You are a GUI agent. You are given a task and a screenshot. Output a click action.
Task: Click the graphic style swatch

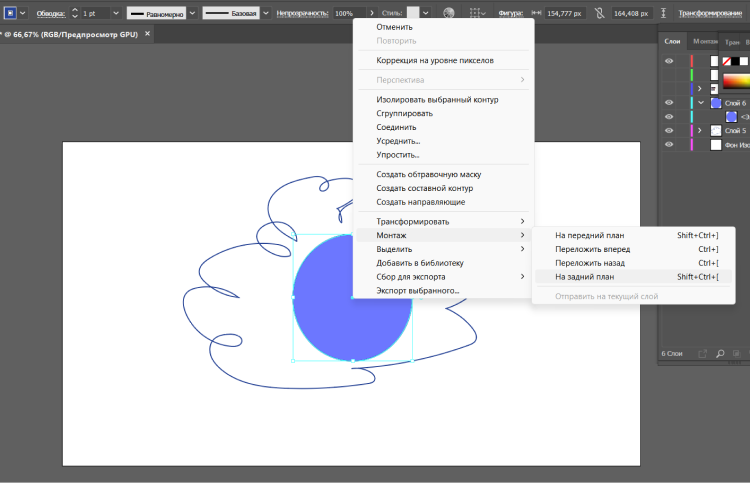click(413, 13)
